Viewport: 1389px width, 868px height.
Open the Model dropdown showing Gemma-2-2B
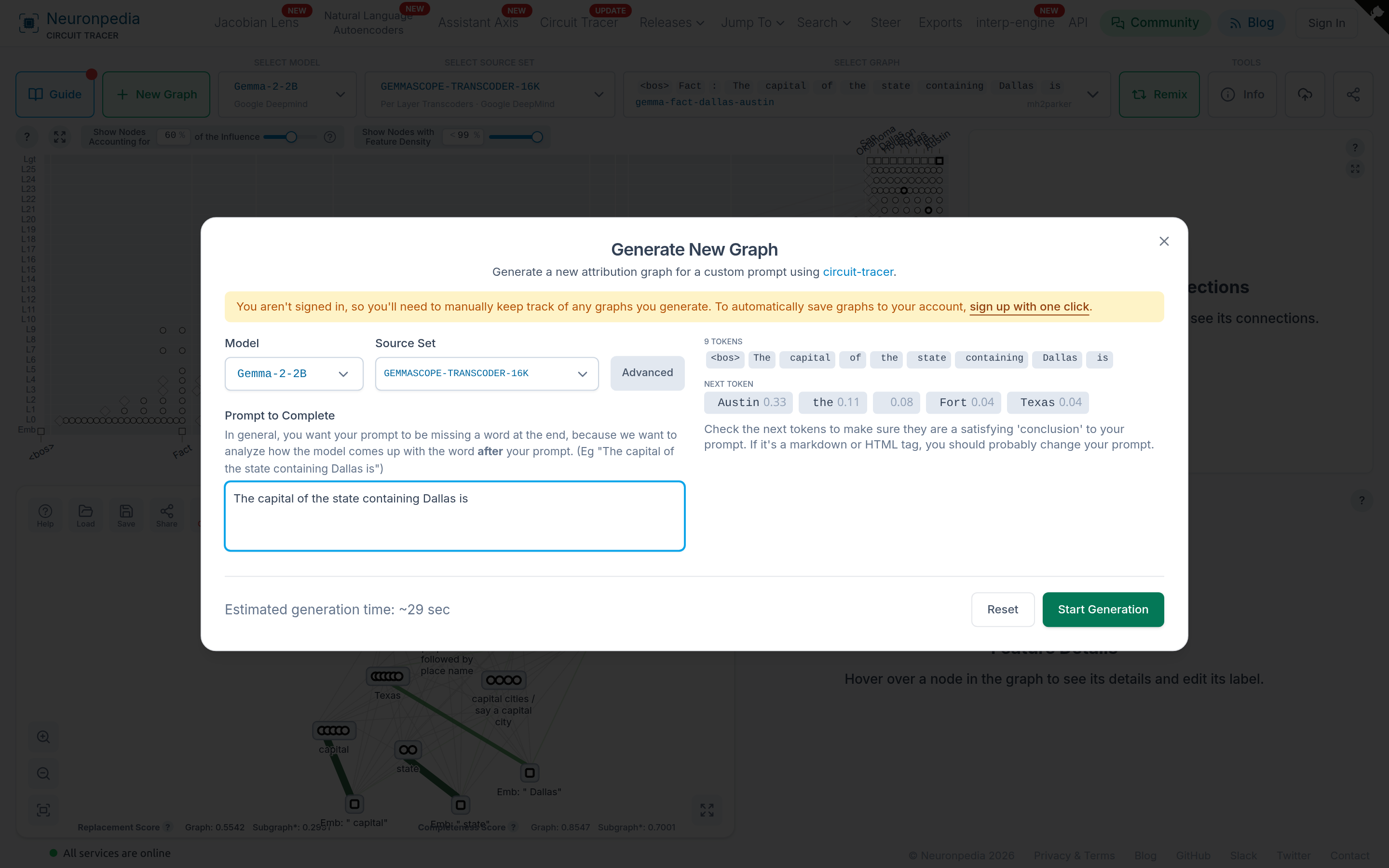pyautogui.click(x=294, y=374)
